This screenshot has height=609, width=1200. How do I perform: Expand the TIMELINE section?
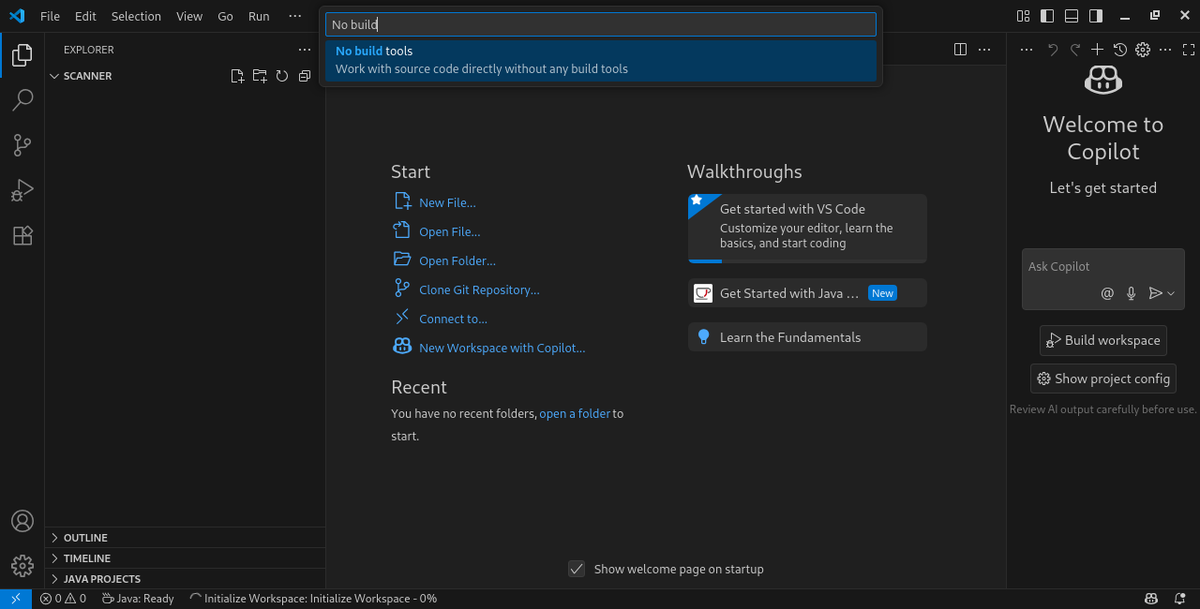(x=86, y=558)
